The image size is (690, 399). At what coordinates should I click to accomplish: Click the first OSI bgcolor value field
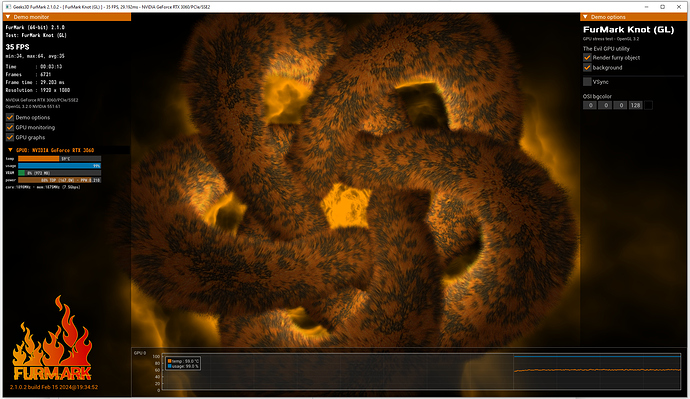(x=590, y=105)
